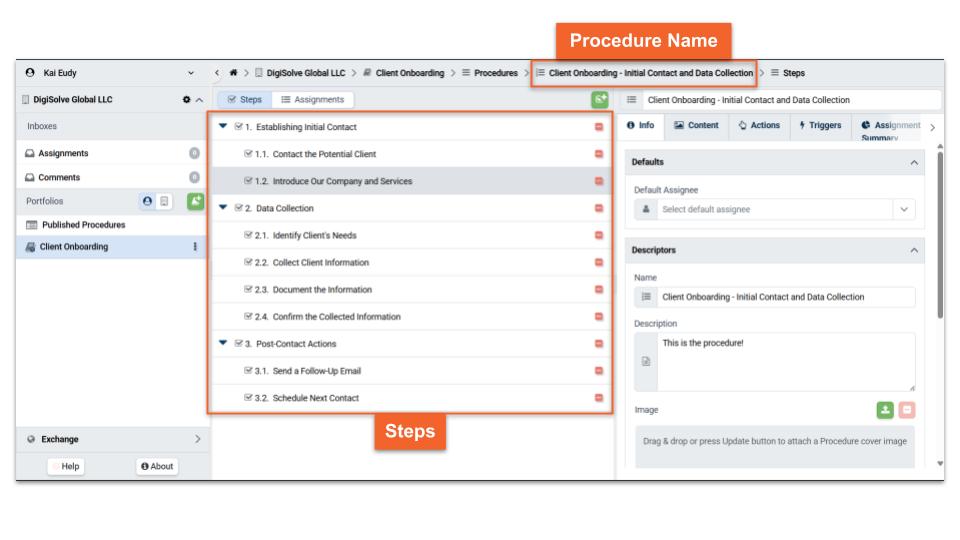Open the Default Assignee dropdown
The image size is (960, 540).
click(x=904, y=209)
